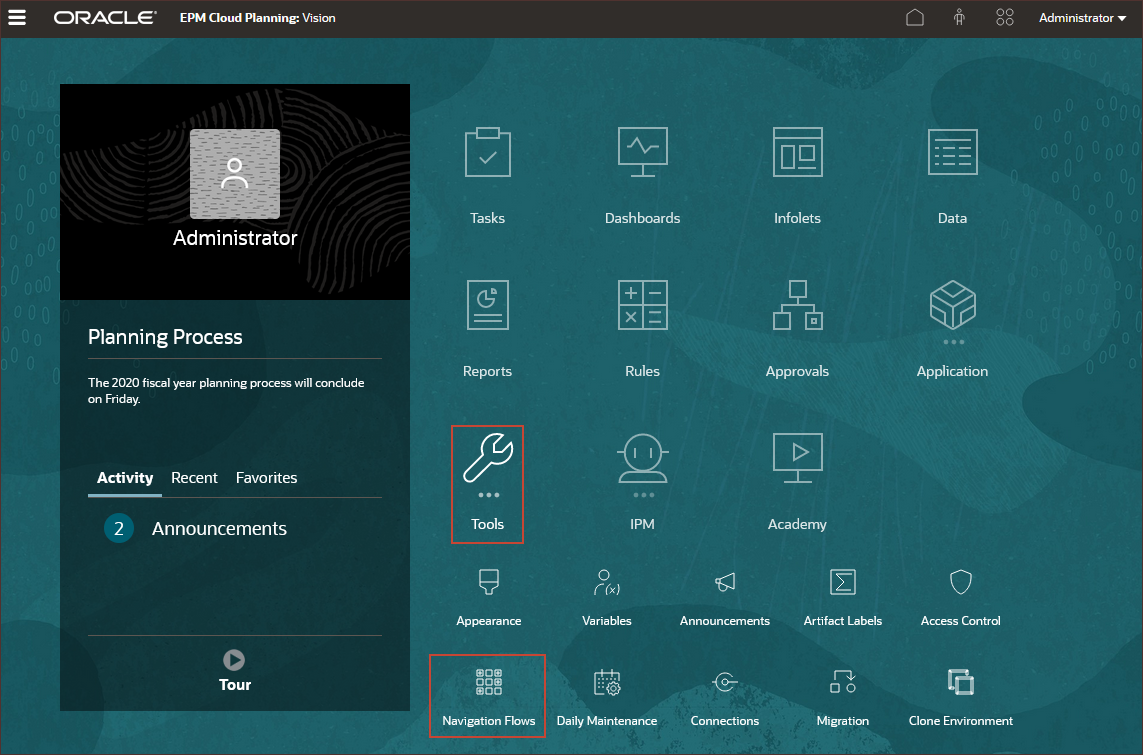This screenshot has height=755, width=1143.
Task: Open the Data card
Action: pyautogui.click(x=952, y=176)
